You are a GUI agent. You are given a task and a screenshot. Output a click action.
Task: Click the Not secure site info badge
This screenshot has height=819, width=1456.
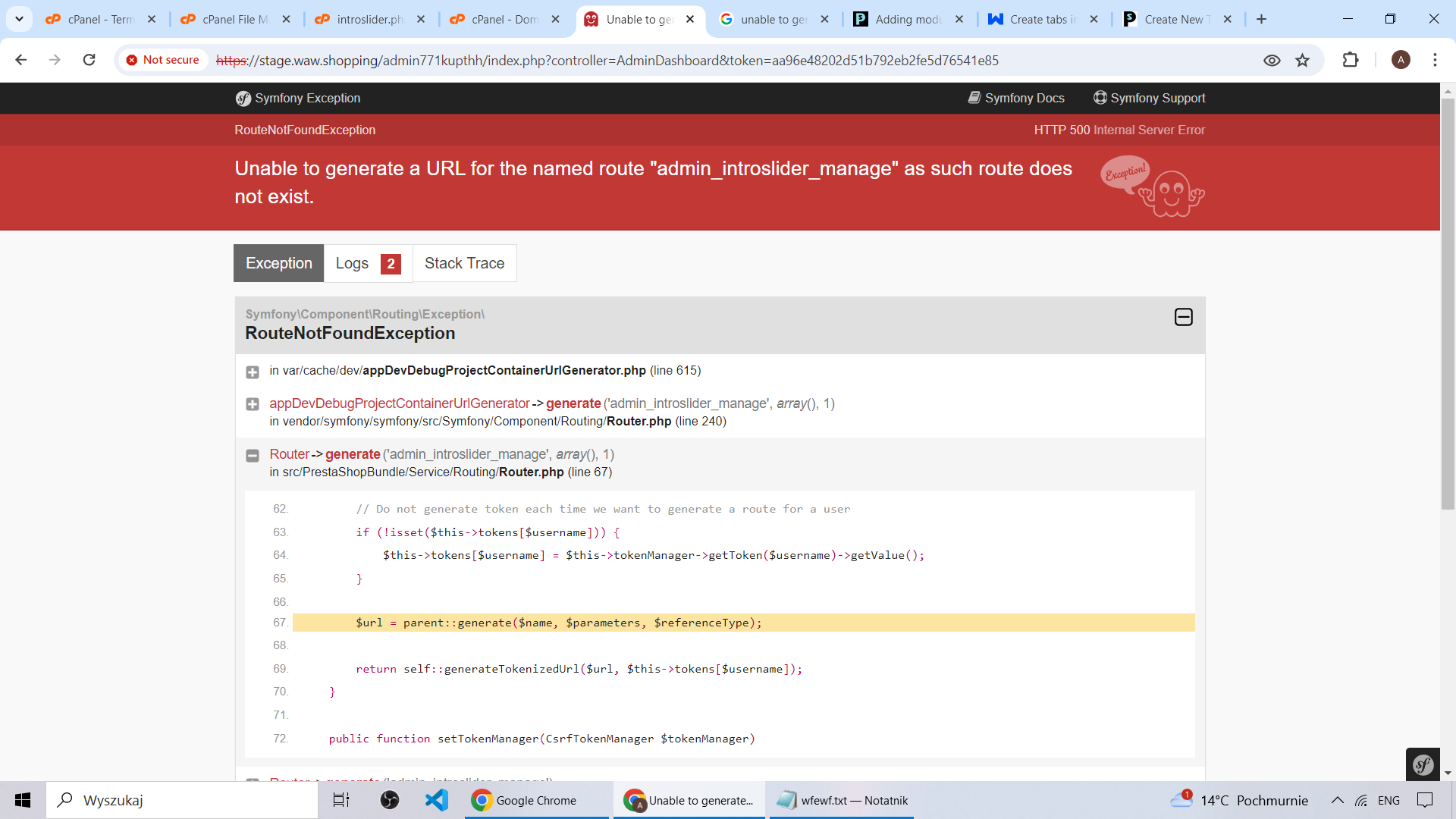coord(162,60)
